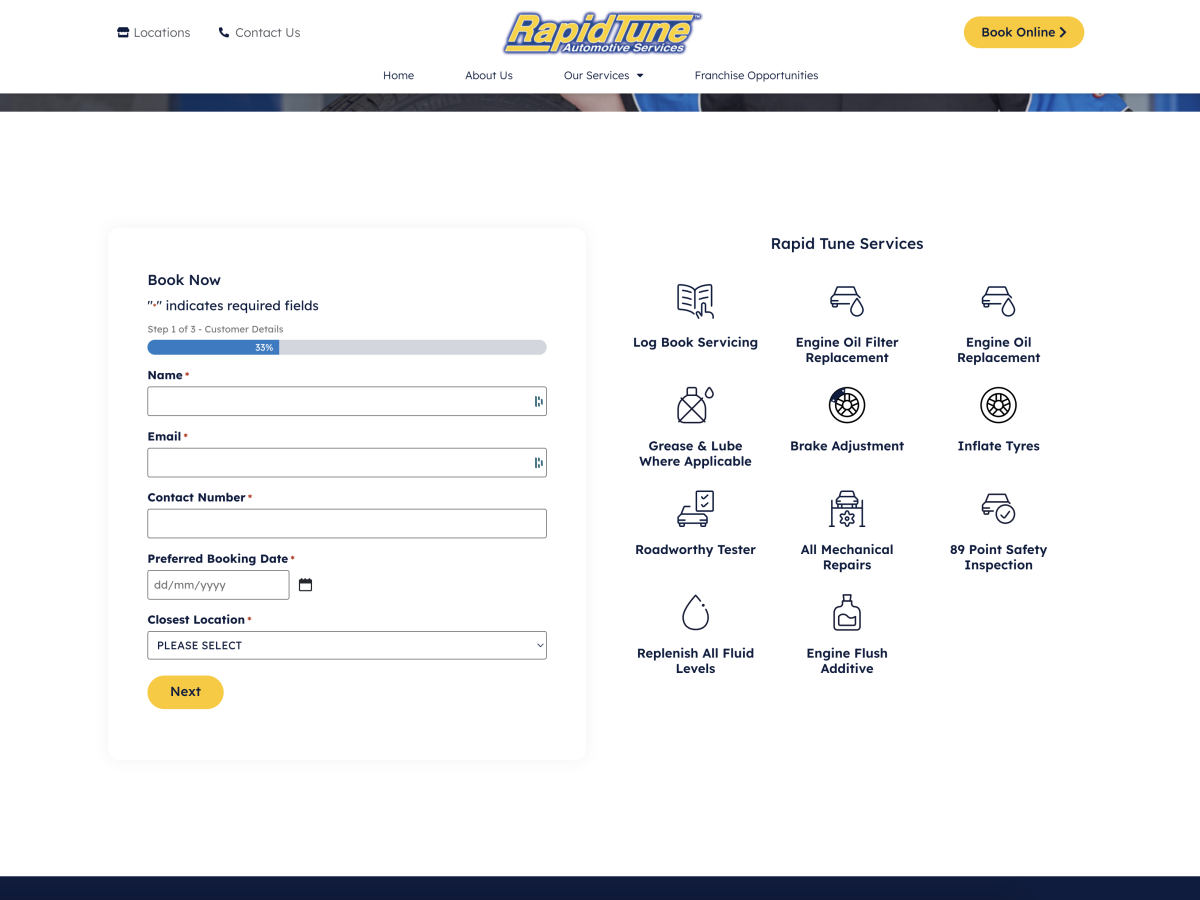This screenshot has height=900, width=1200.
Task: Click the Engine Flush Additive label
Action: [847, 661]
